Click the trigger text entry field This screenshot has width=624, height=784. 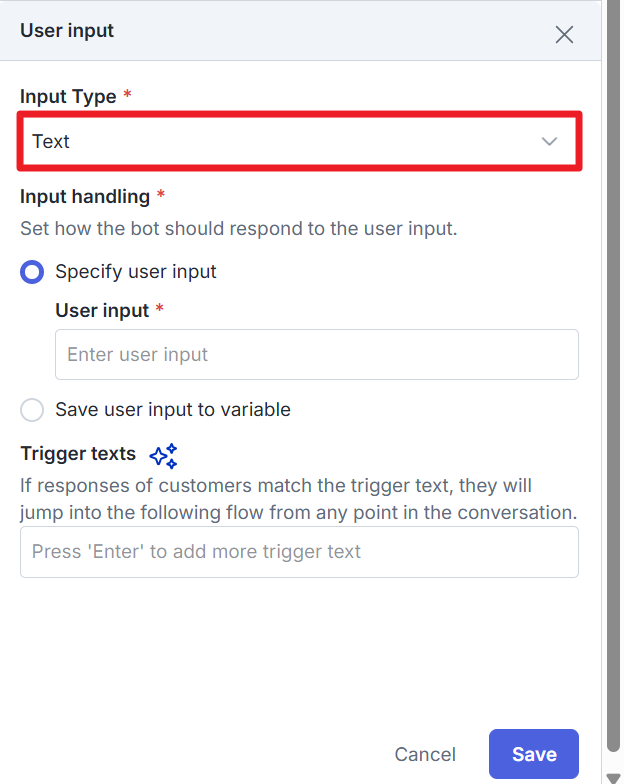click(x=299, y=552)
